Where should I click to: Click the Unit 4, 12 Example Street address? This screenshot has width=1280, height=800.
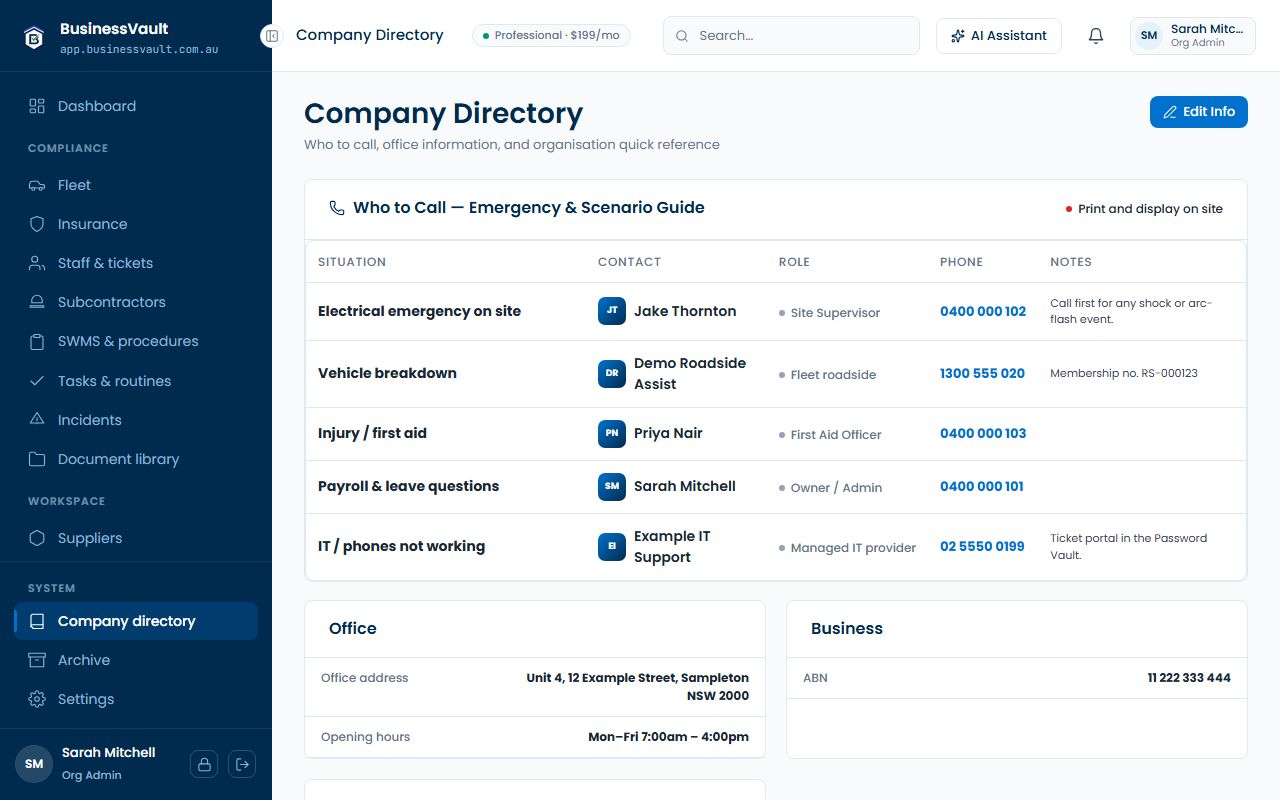pos(637,687)
